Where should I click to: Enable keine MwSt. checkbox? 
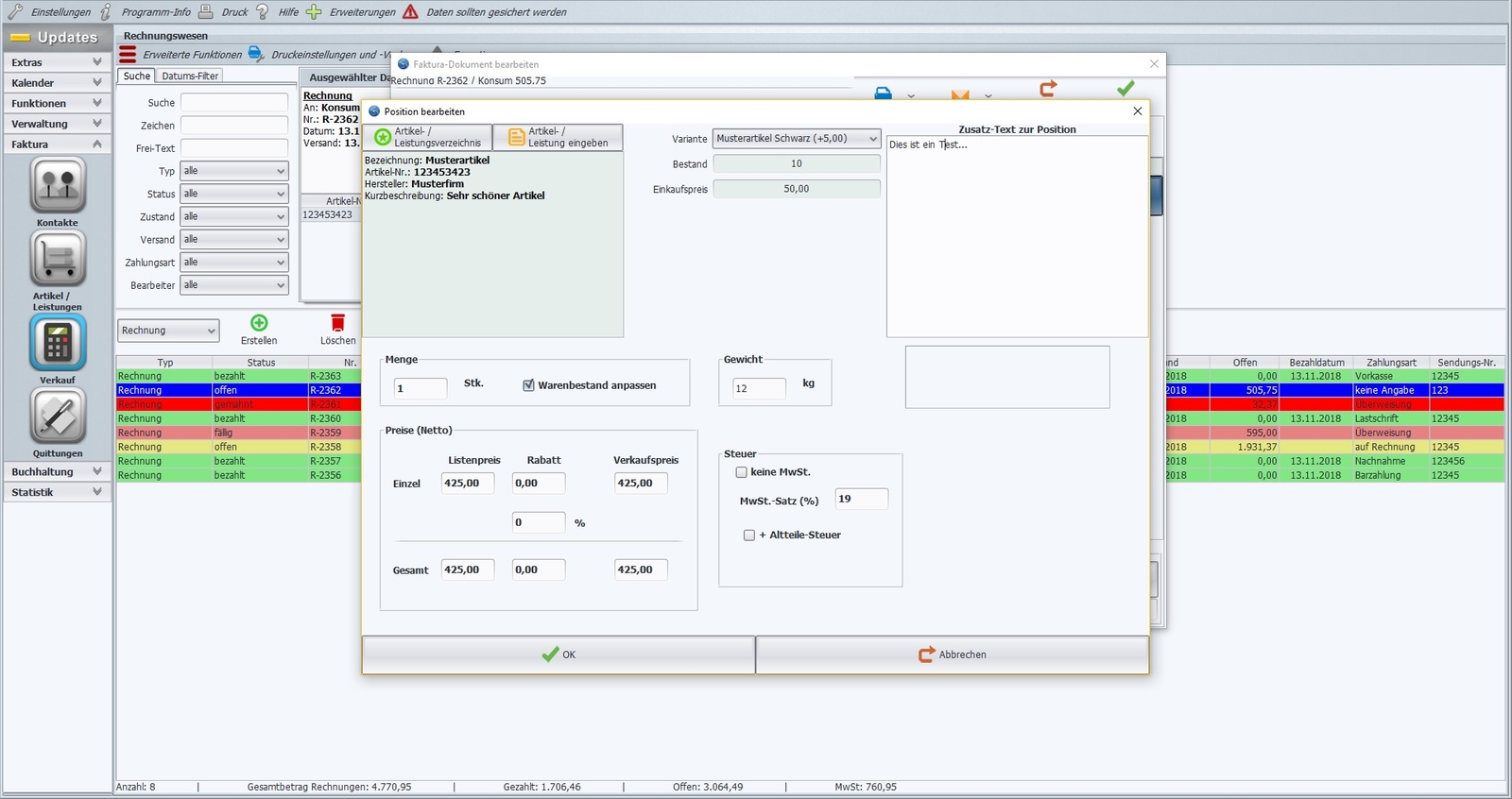pyautogui.click(x=742, y=472)
